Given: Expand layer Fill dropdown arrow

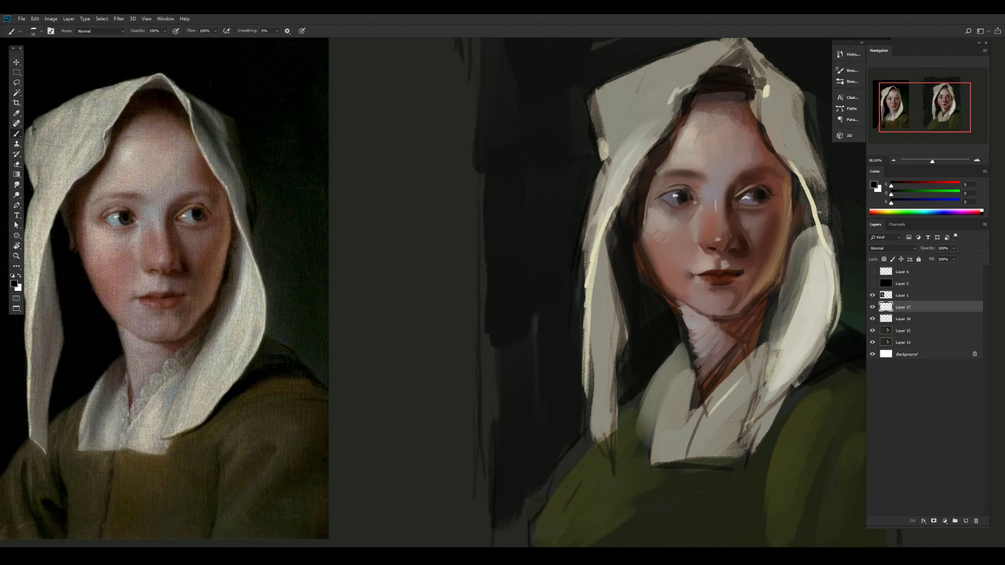Looking at the screenshot, I should coord(954,259).
